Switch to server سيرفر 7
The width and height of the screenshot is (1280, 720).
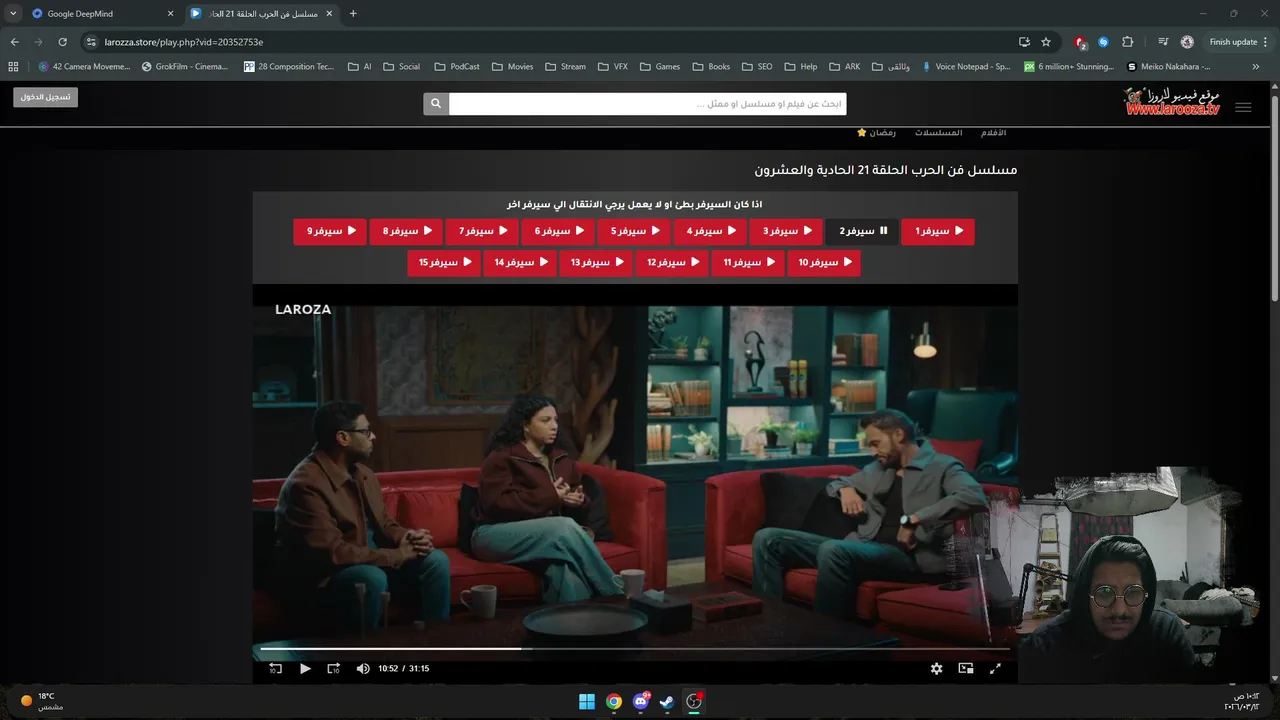[482, 231]
